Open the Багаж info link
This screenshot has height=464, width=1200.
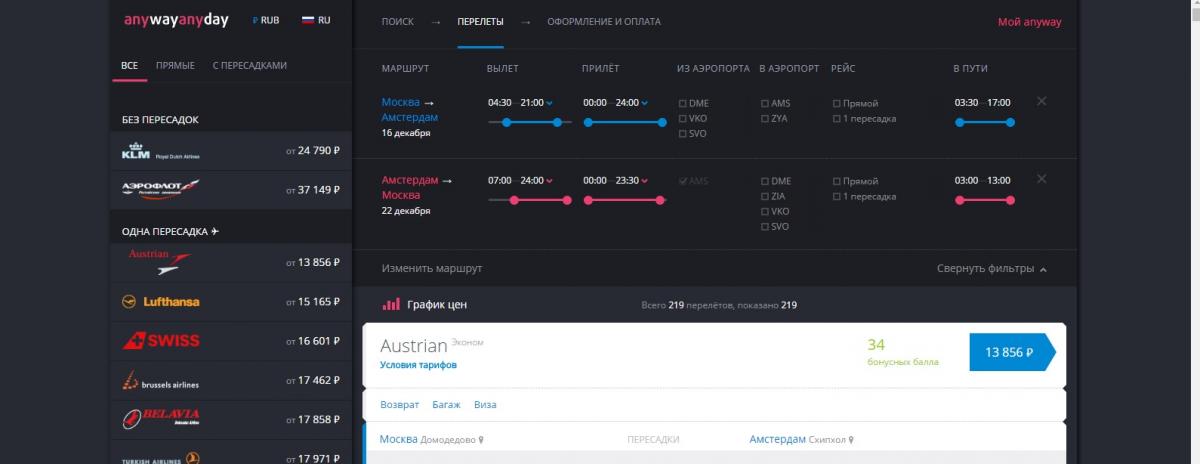[x=446, y=405]
